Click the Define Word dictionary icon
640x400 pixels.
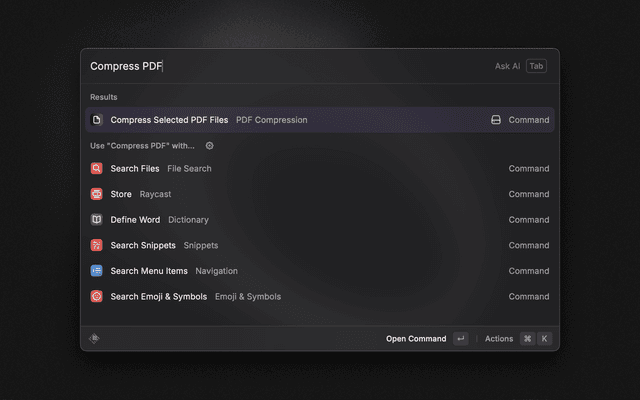pos(97,220)
